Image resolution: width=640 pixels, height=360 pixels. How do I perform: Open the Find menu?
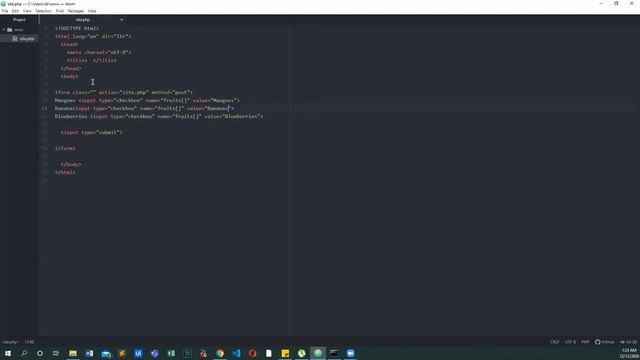click(x=60, y=11)
